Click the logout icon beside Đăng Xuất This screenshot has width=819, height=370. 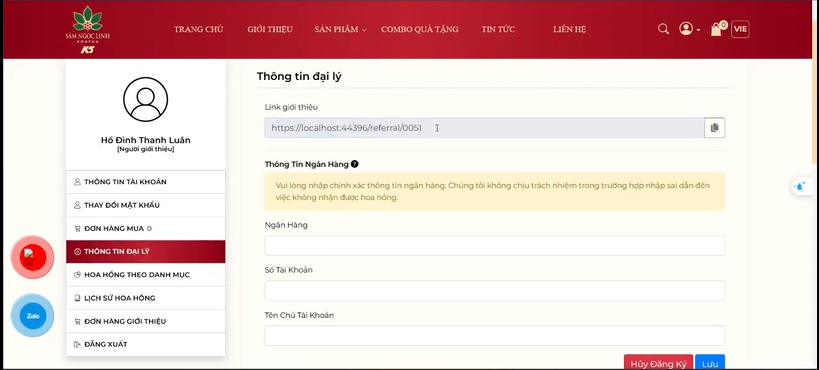77,344
